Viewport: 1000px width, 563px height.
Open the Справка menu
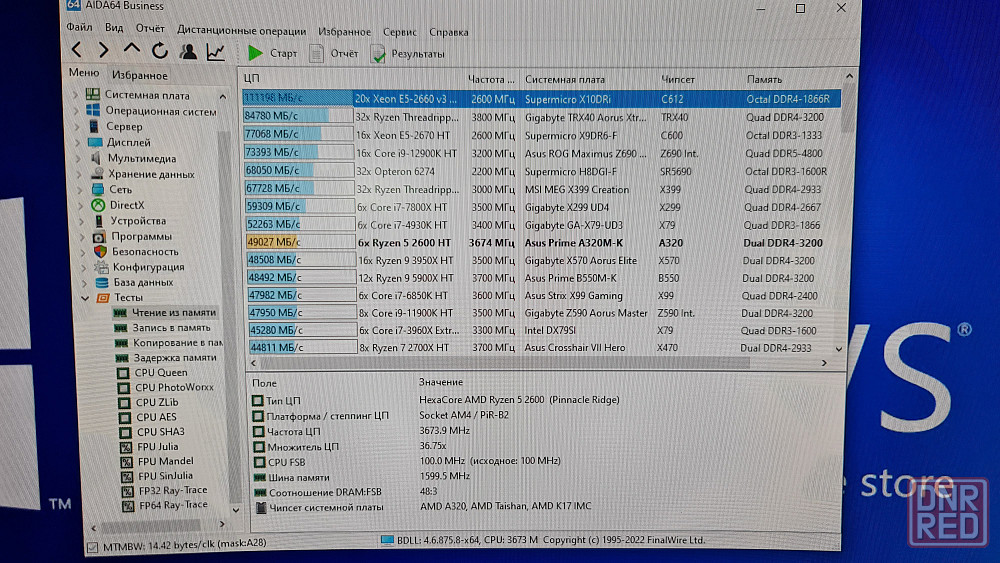coord(449,32)
